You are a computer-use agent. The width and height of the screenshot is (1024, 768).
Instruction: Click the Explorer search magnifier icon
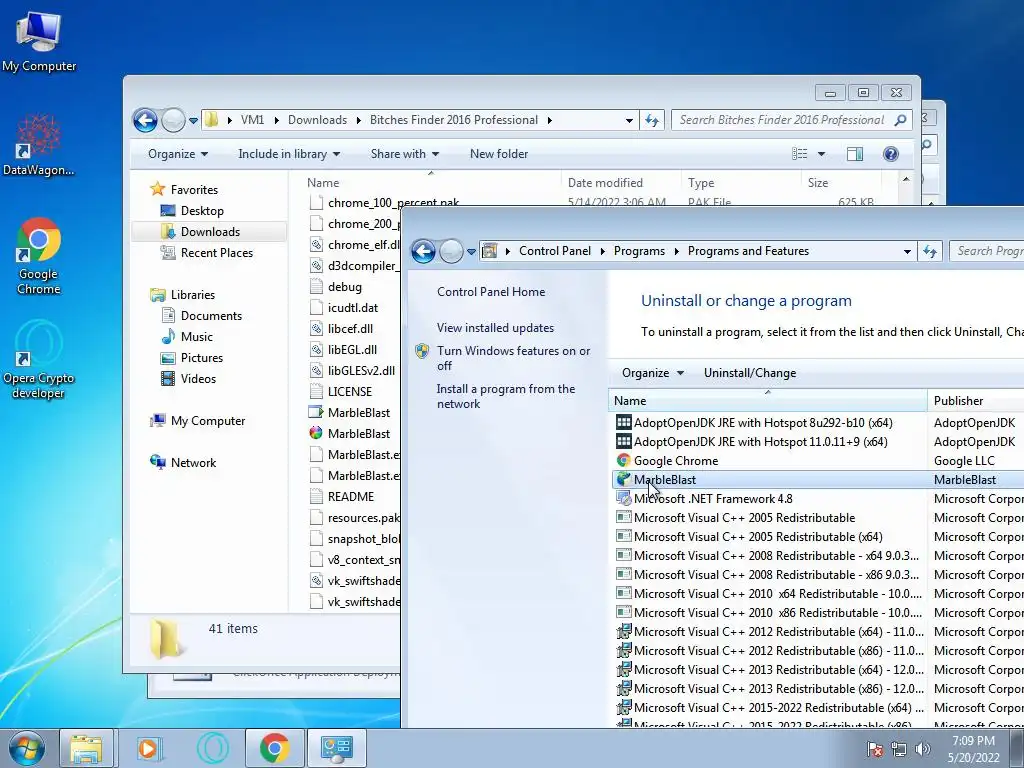coord(901,120)
